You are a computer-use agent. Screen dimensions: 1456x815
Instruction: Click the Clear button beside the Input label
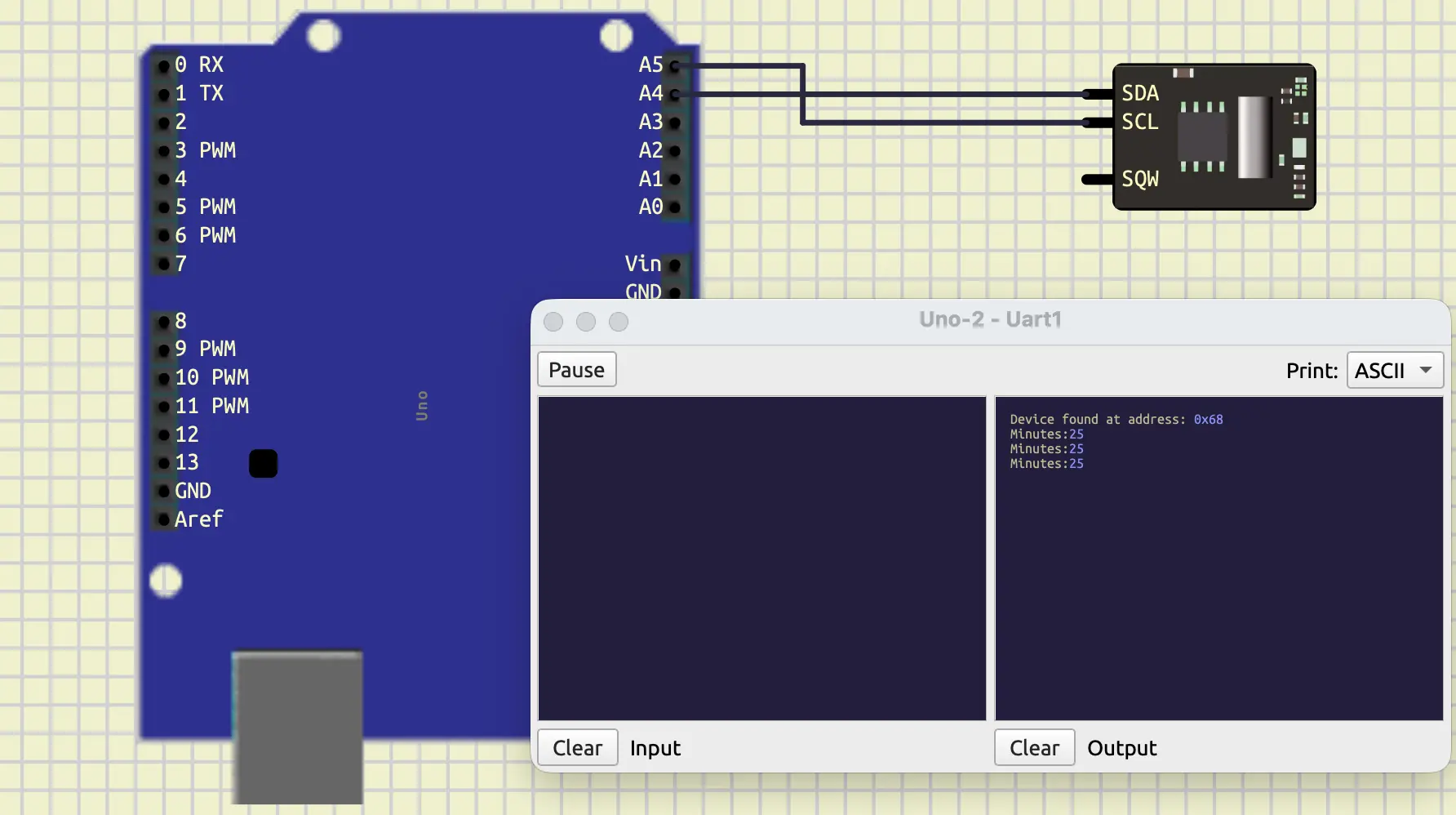click(x=577, y=747)
